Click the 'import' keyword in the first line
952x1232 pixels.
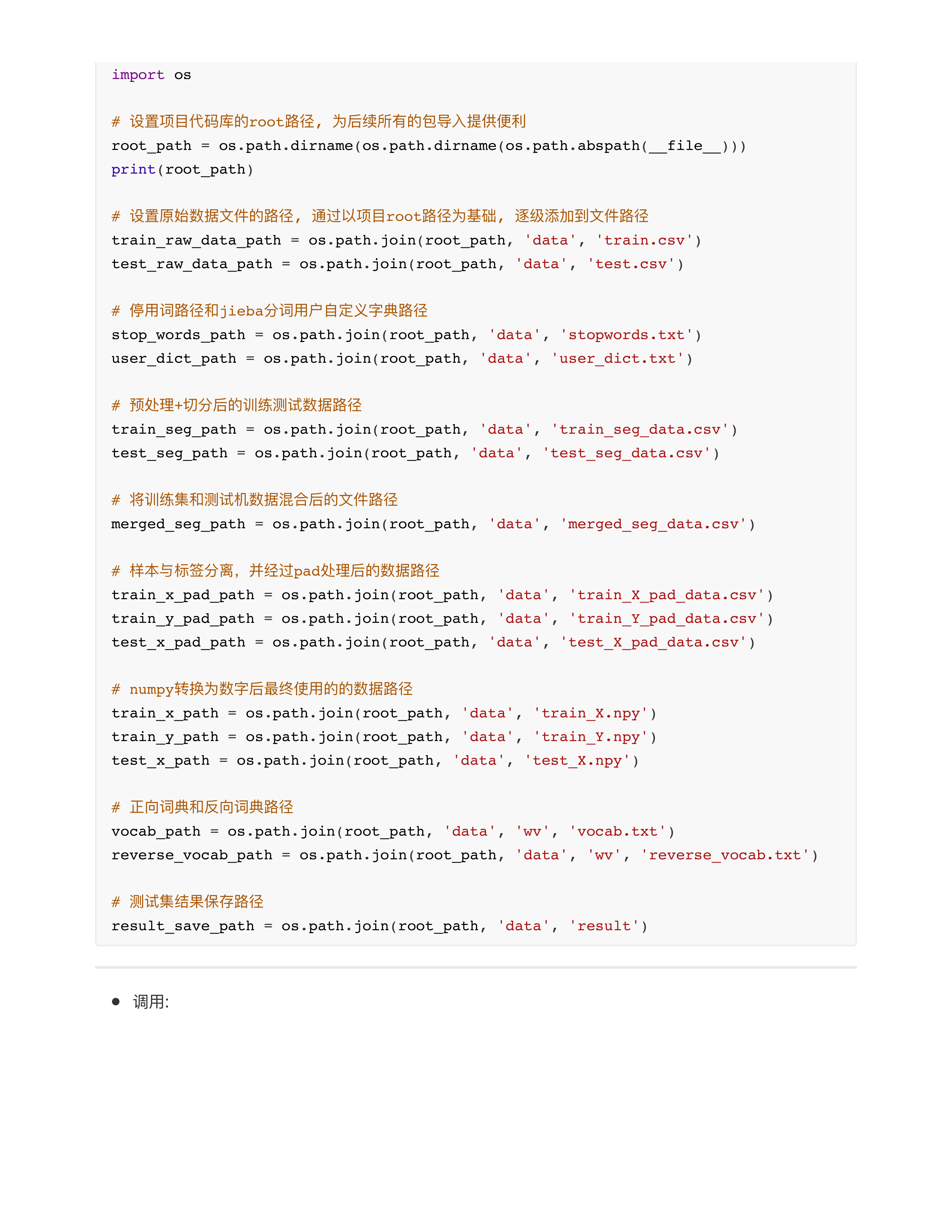(138, 75)
